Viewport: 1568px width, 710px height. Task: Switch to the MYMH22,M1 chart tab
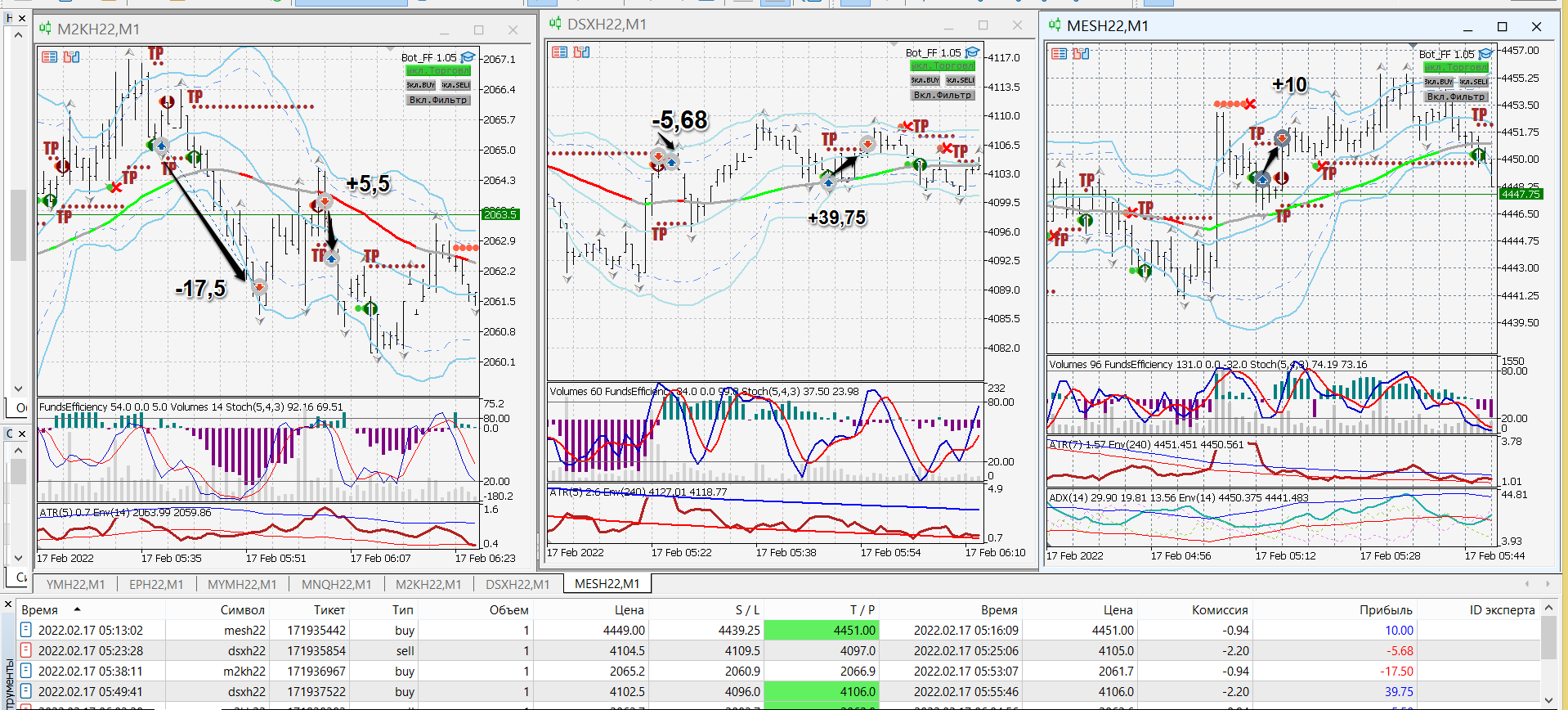point(242,584)
